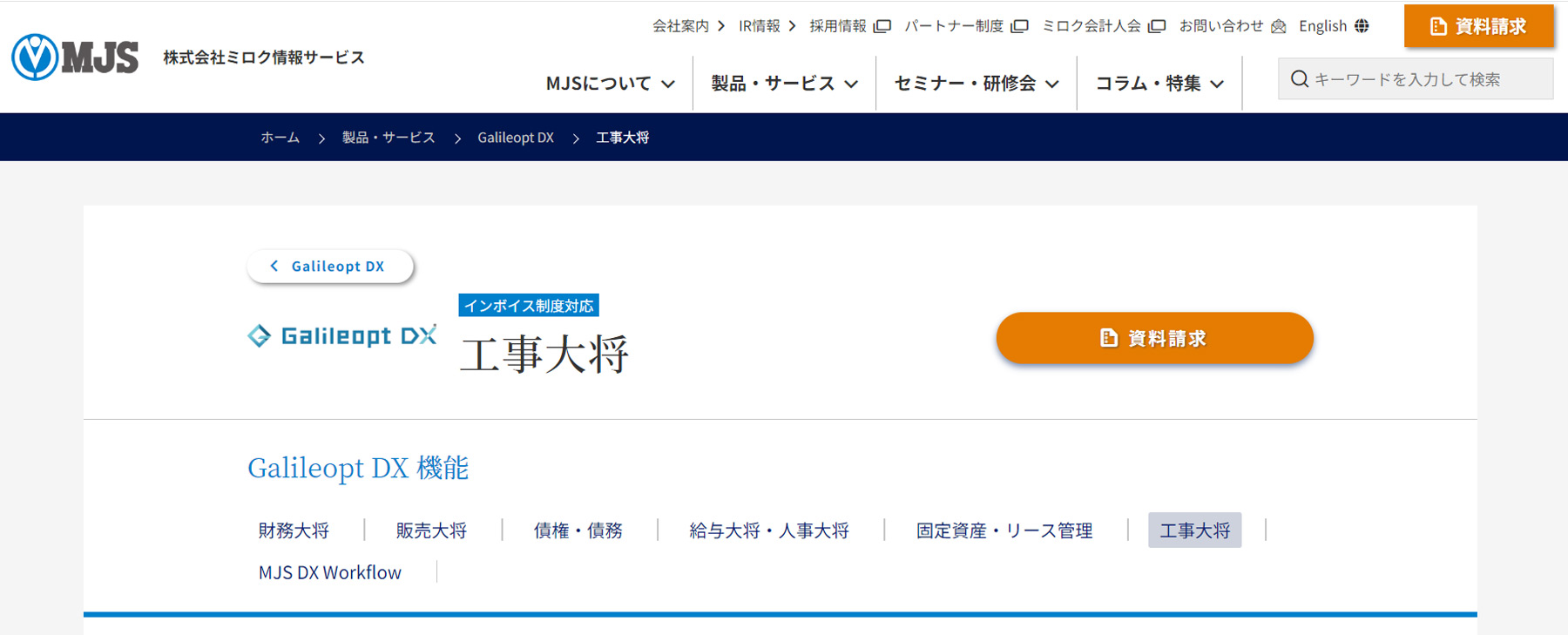The height and width of the screenshot is (635, 1568).
Task: Select the MJS DX Workflow tab
Action: [330, 572]
